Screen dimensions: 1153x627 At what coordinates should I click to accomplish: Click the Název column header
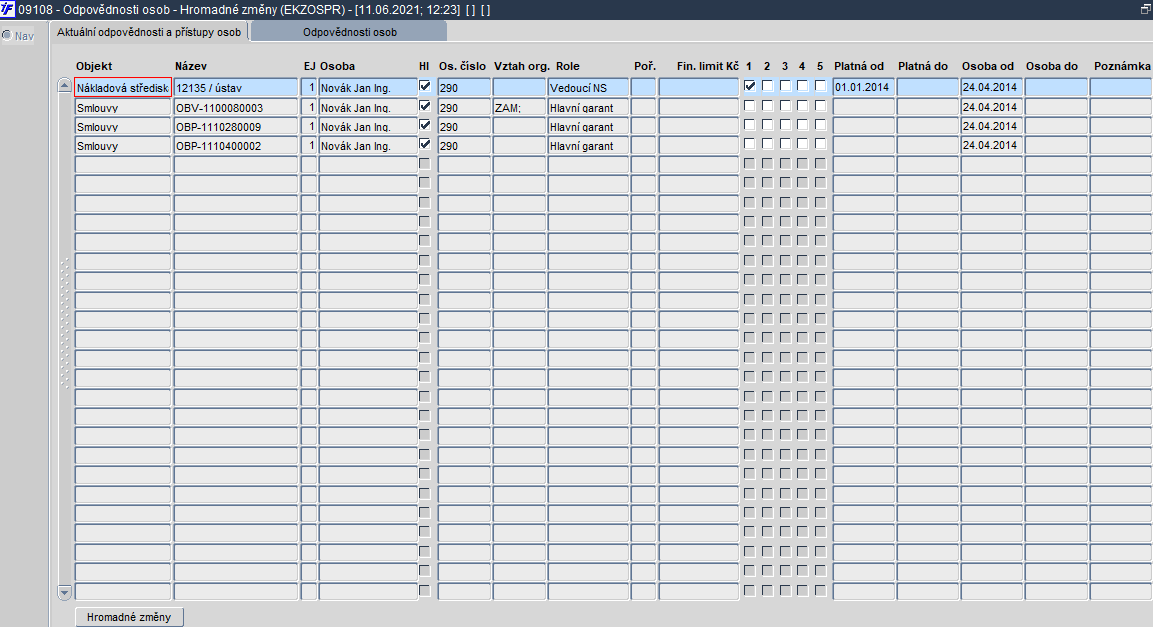pyautogui.click(x=191, y=66)
